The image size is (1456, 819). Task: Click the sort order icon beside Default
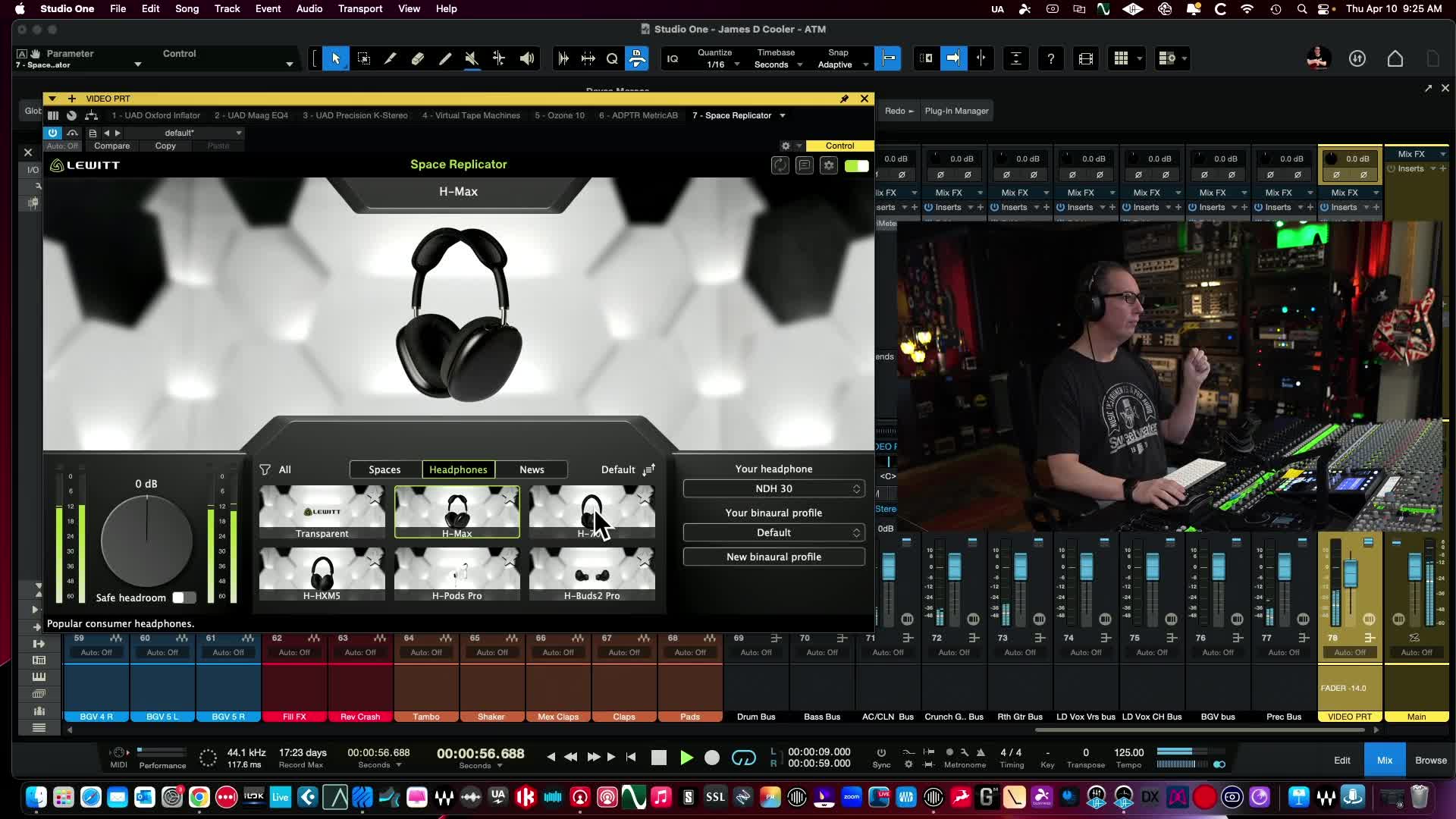click(x=649, y=469)
